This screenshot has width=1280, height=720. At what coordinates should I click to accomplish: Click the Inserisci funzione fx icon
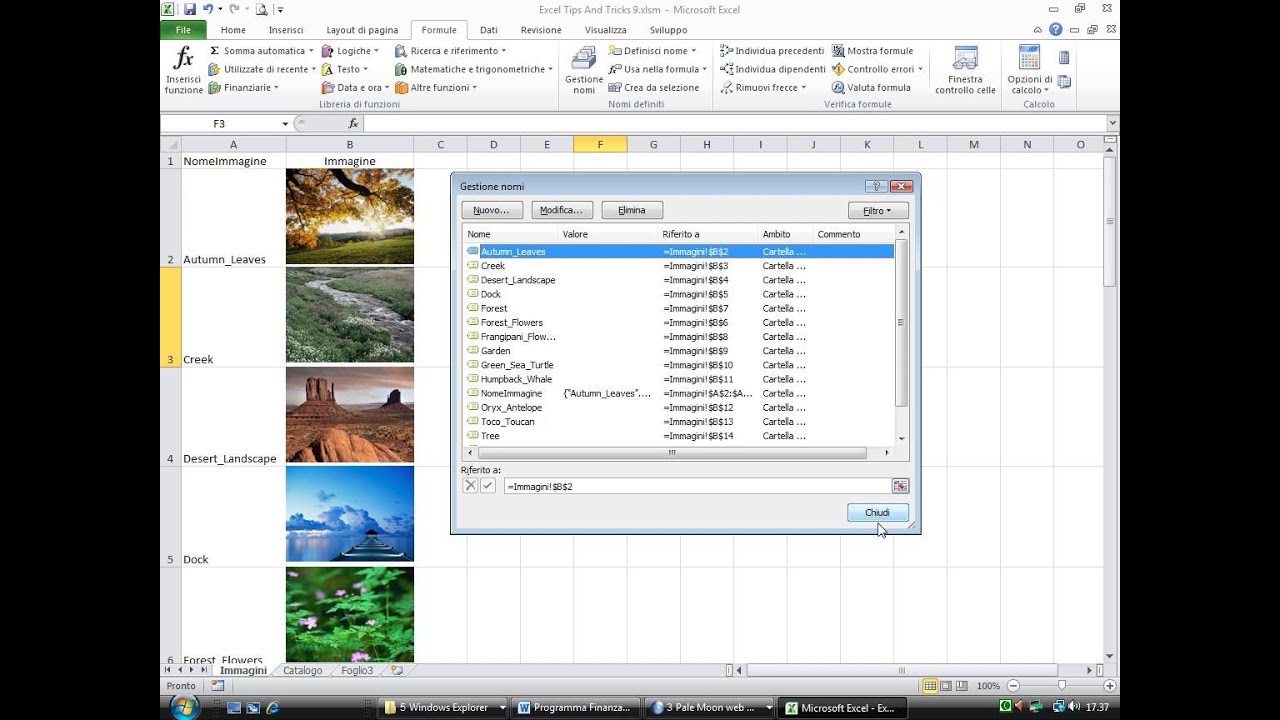click(184, 69)
